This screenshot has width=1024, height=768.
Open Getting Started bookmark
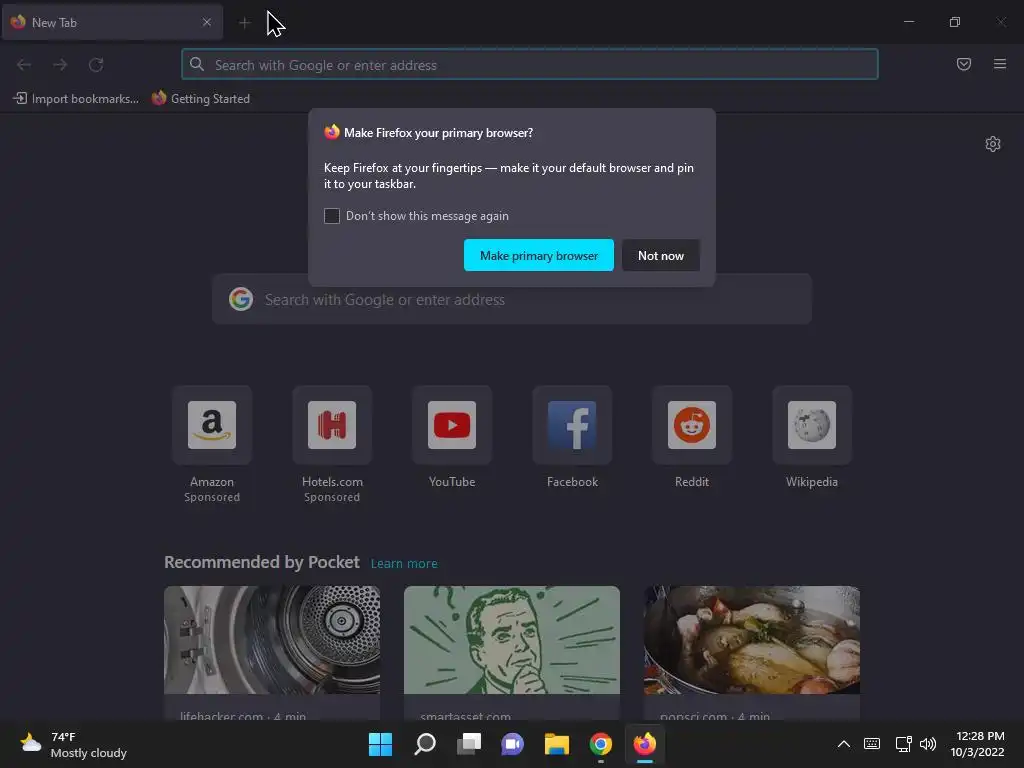pyautogui.click(x=201, y=99)
